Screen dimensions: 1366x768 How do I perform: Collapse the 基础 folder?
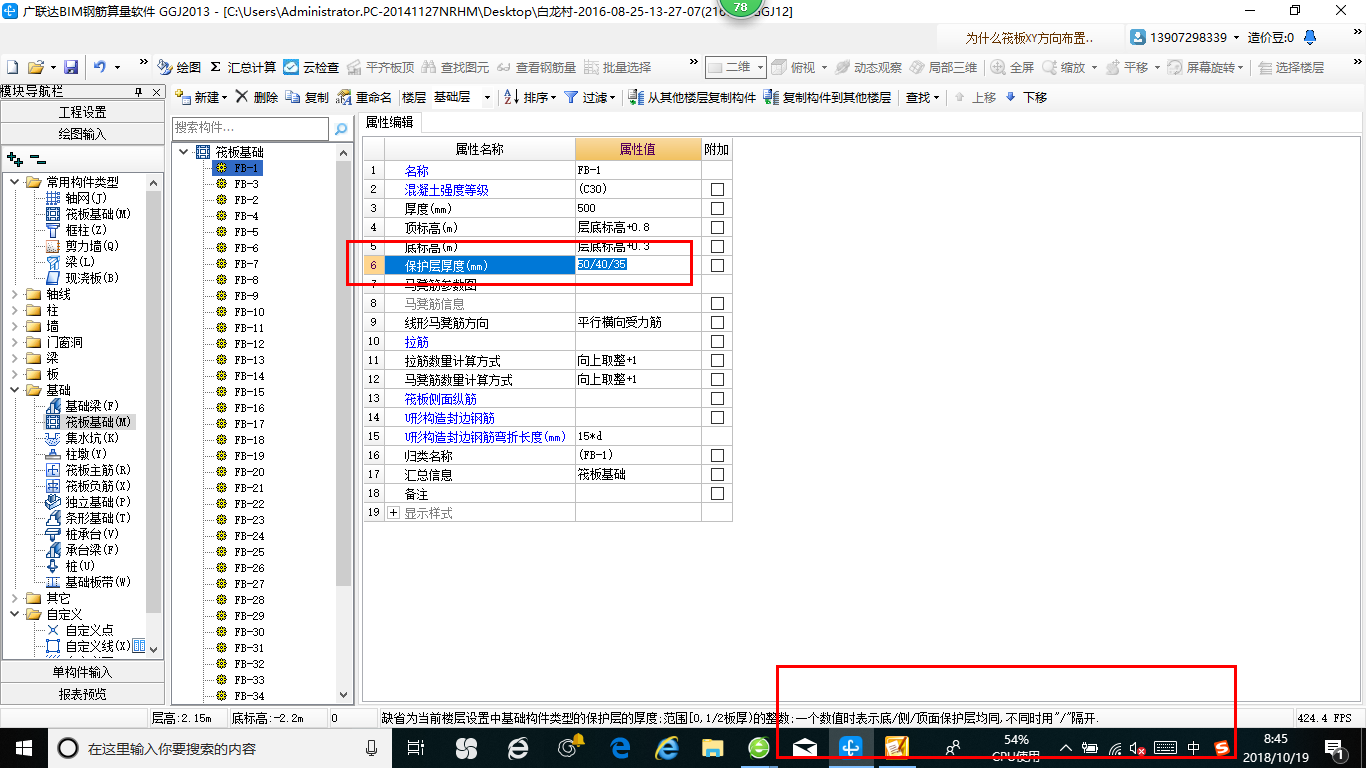pyautogui.click(x=15, y=390)
